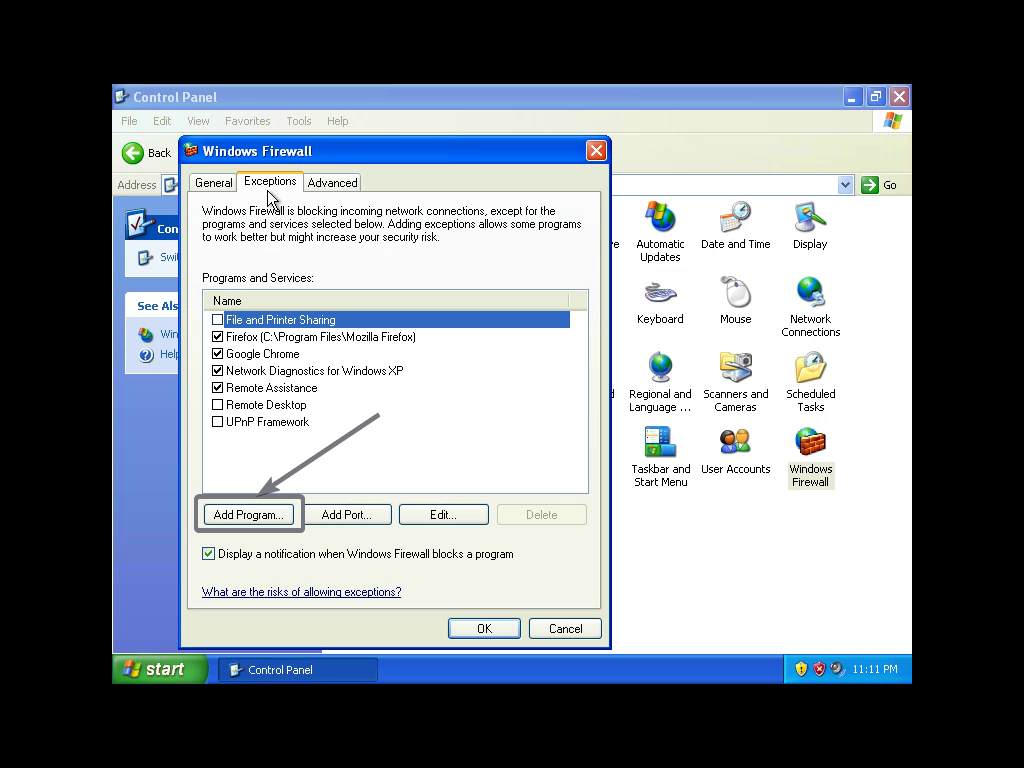Click the Name column header
The height and width of the screenshot is (768, 1024).
pyautogui.click(x=387, y=301)
